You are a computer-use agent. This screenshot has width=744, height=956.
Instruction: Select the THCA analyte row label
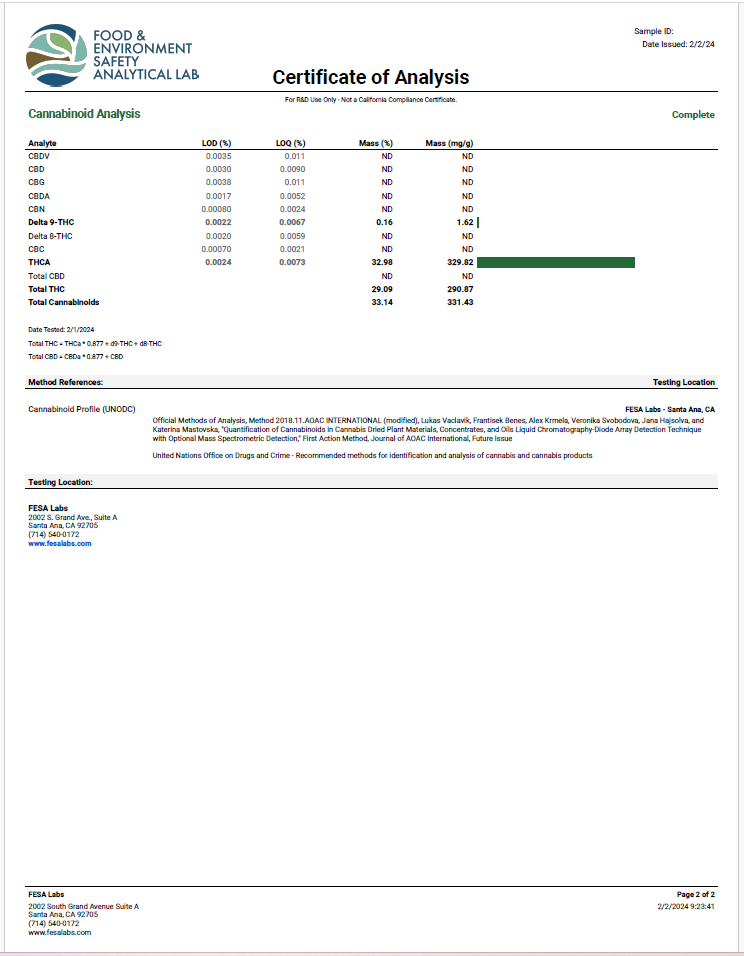pos(40,262)
